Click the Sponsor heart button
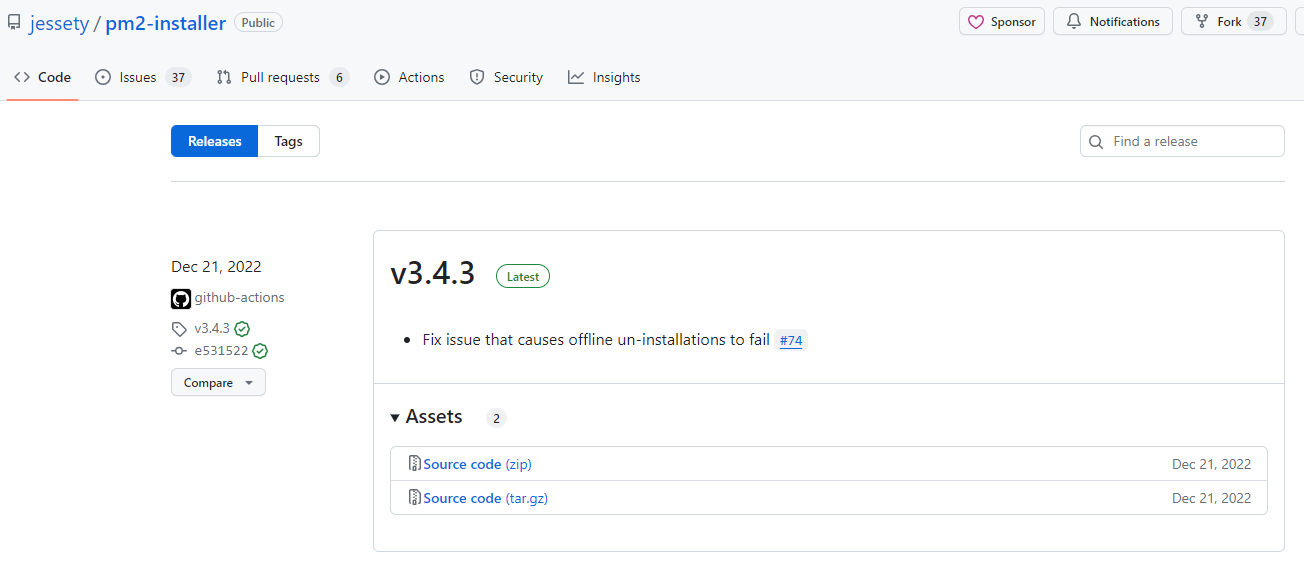 click(x=1002, y=21)
